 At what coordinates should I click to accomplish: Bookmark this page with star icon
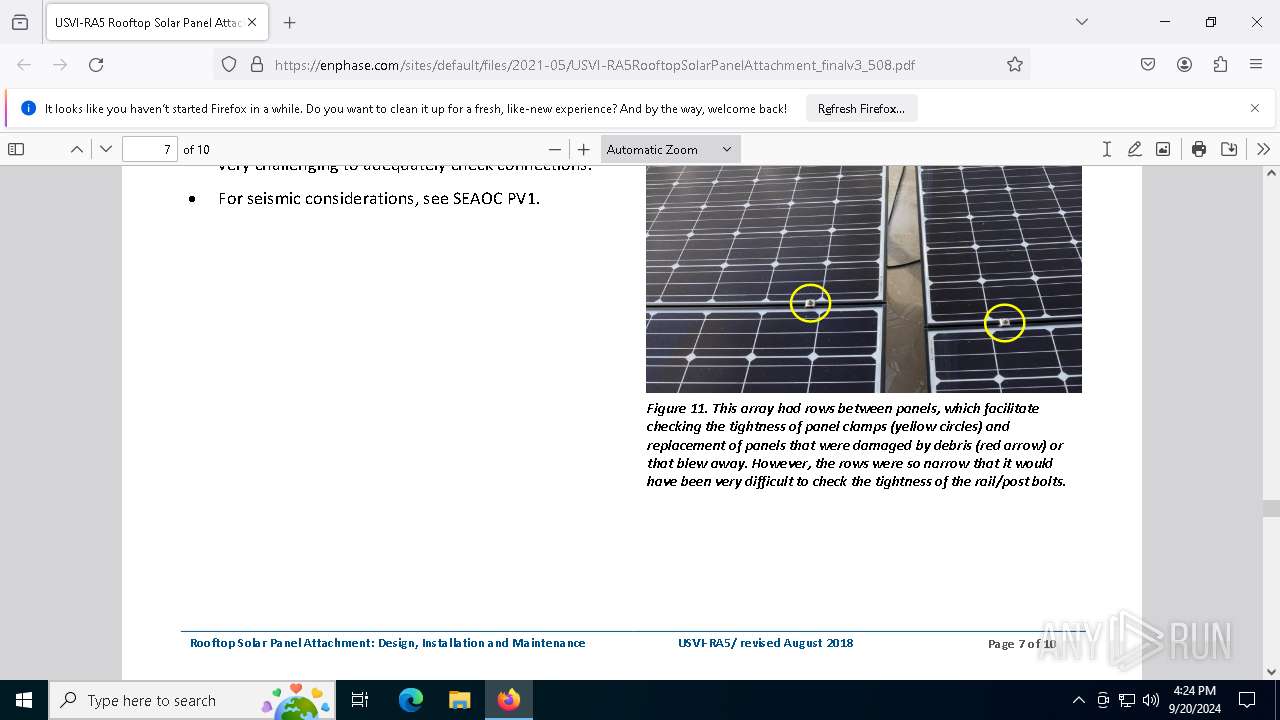[x=1015, y=64]
